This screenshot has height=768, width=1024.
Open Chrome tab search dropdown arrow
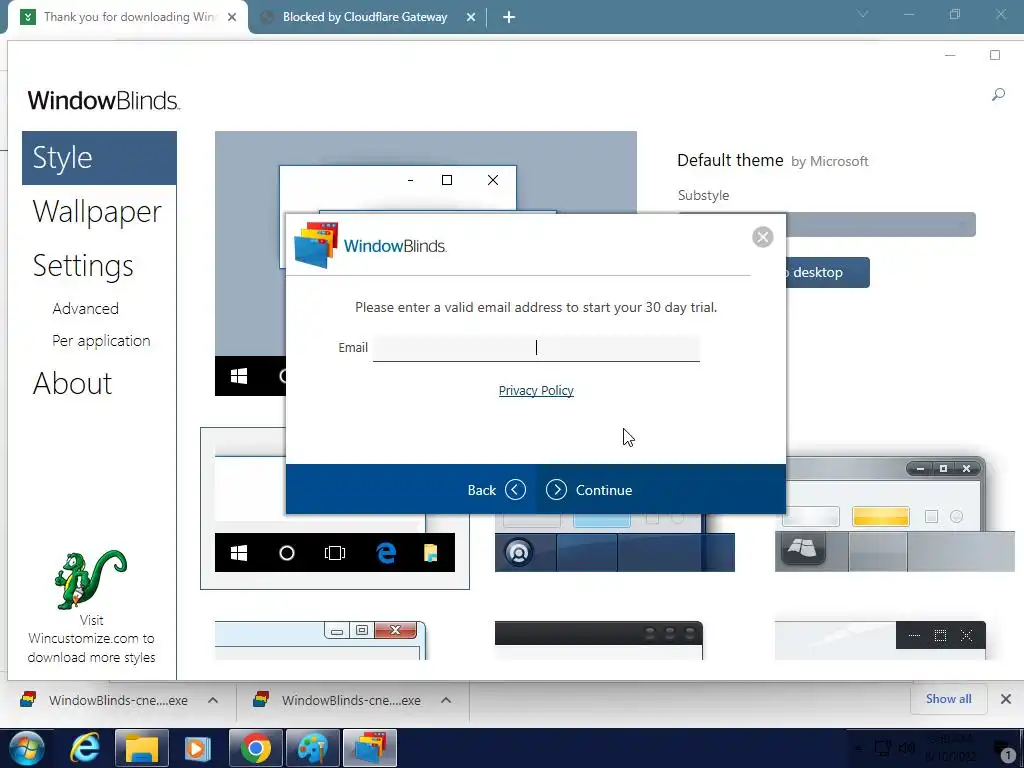click(x=863, y=14)
